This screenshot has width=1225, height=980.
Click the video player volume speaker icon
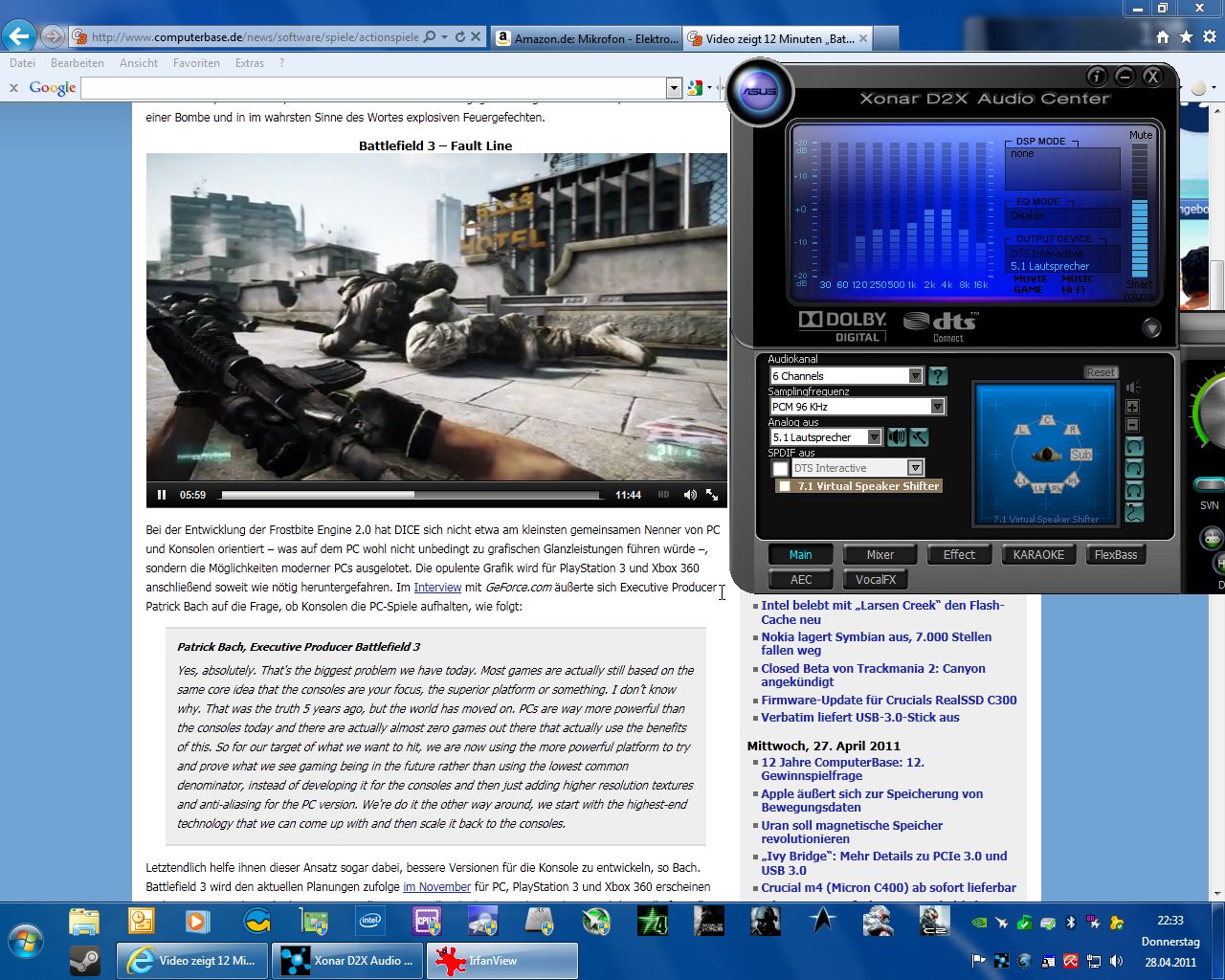click(x=690, y=495)
